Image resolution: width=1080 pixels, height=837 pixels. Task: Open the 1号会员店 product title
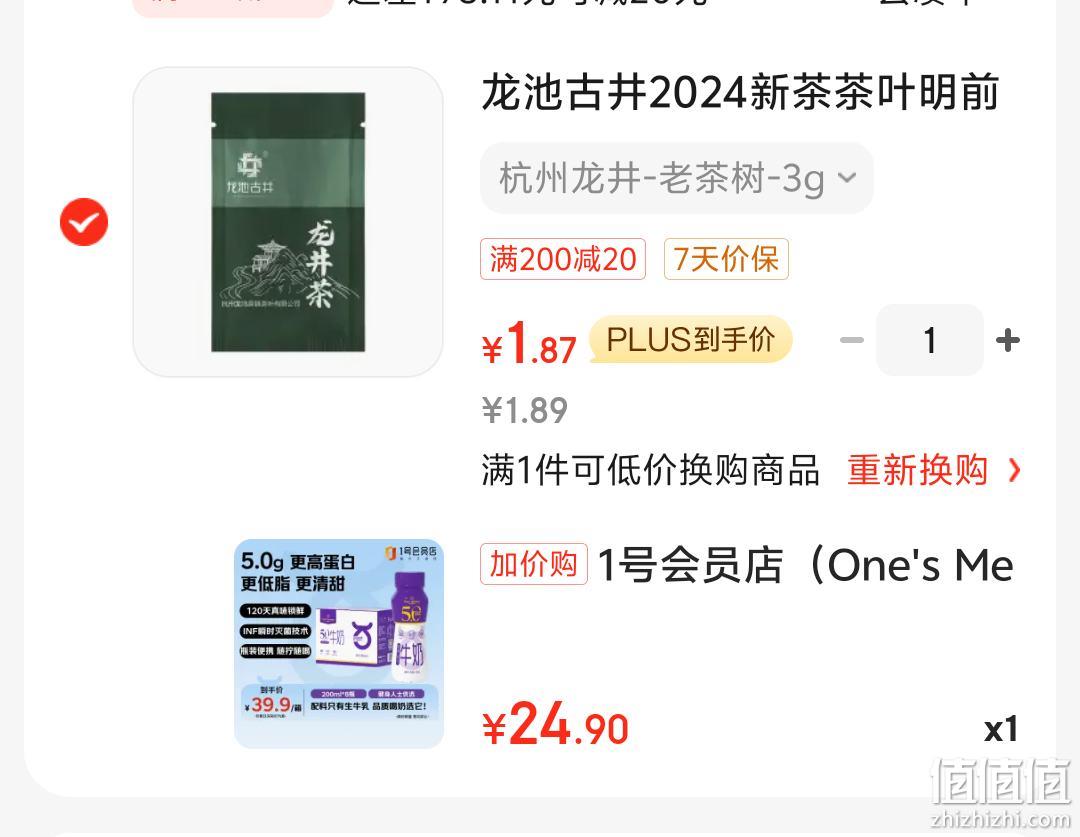pyautogui.click(x=805, y=565)
